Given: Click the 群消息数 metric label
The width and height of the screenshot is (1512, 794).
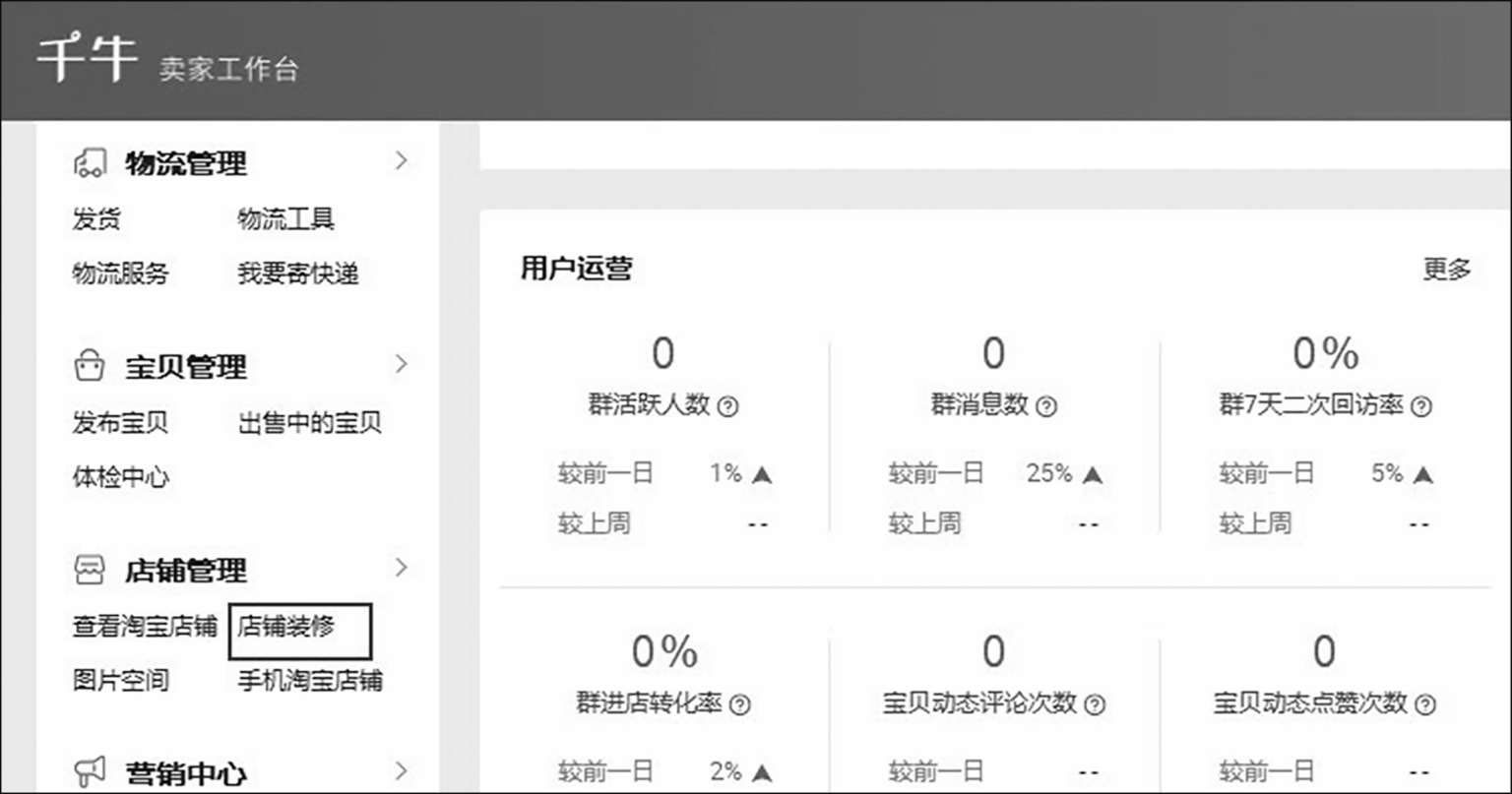Looking at the screenshot, I should coord(979,404).
